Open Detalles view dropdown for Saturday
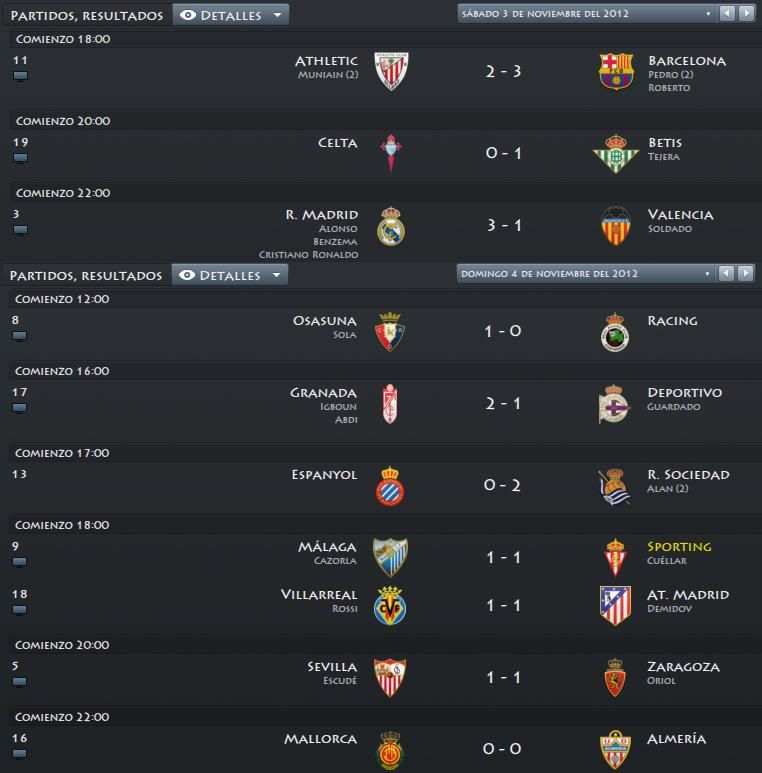Image resolution: width=762 pixels, height=773 pixels. (x=231, y=15)
